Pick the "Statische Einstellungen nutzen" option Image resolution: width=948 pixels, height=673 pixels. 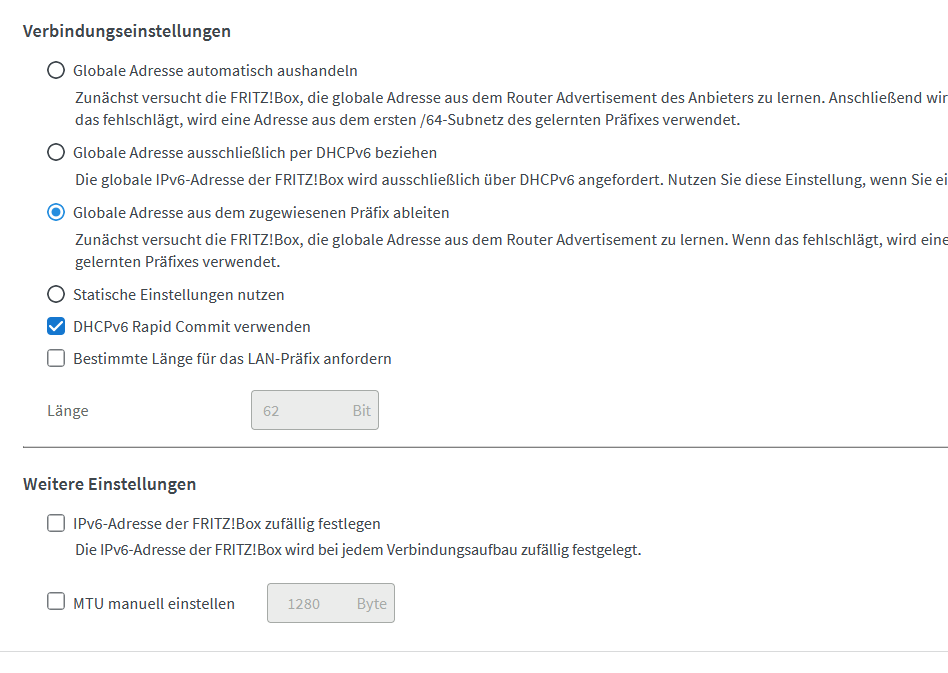(56, 295)
